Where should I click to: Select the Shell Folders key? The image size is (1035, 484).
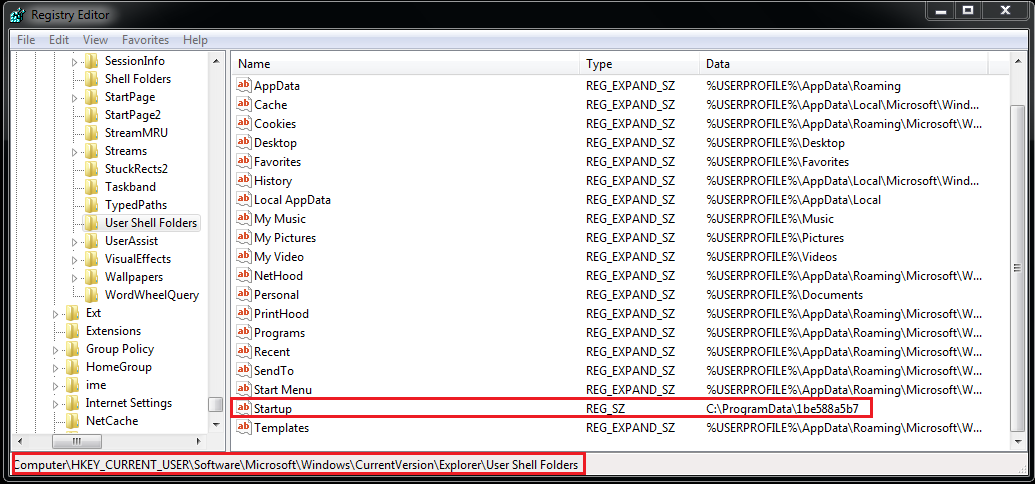click(137, 79)
